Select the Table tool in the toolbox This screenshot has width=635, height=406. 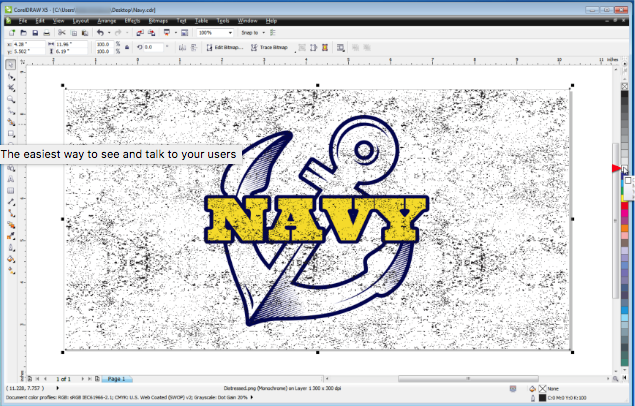coord(11,190)
